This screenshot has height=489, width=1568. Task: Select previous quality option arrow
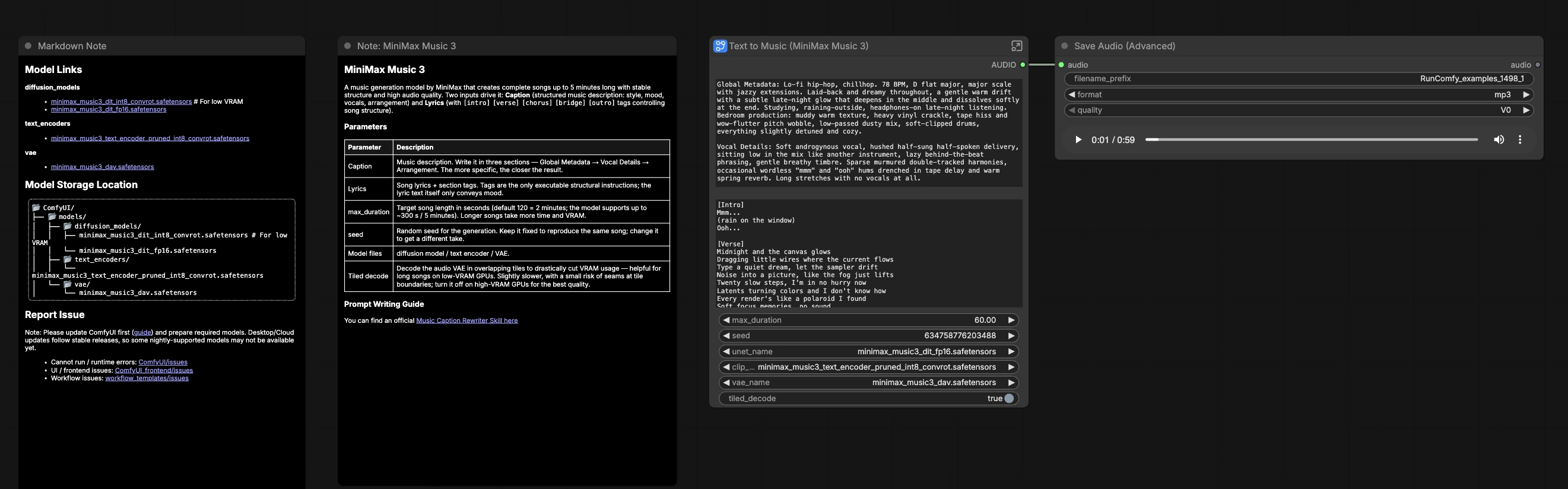click(x=1072, y=110)
